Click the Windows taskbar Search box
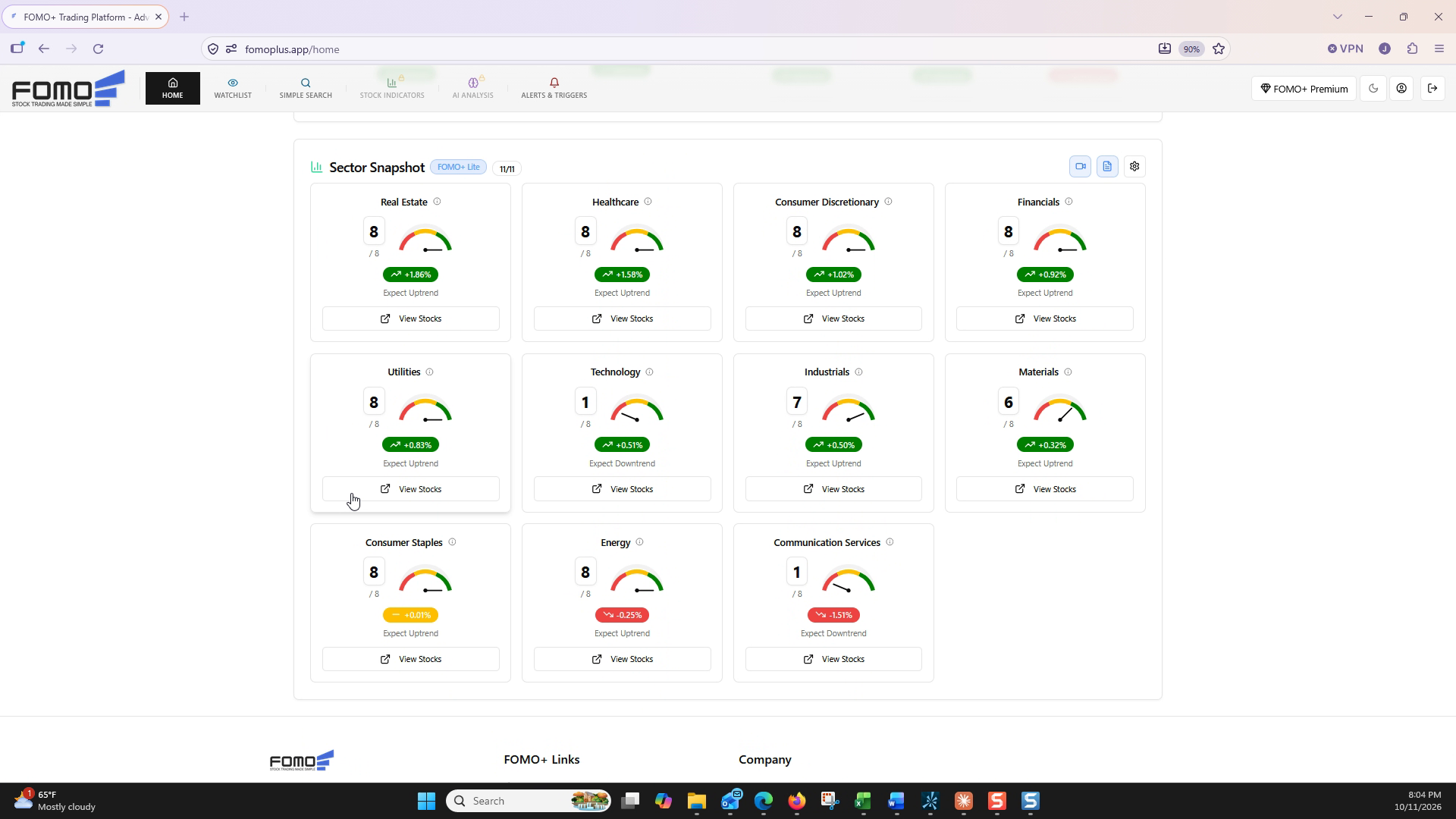The width and height of the screenshot is (1456, 819). click(529, 801)
